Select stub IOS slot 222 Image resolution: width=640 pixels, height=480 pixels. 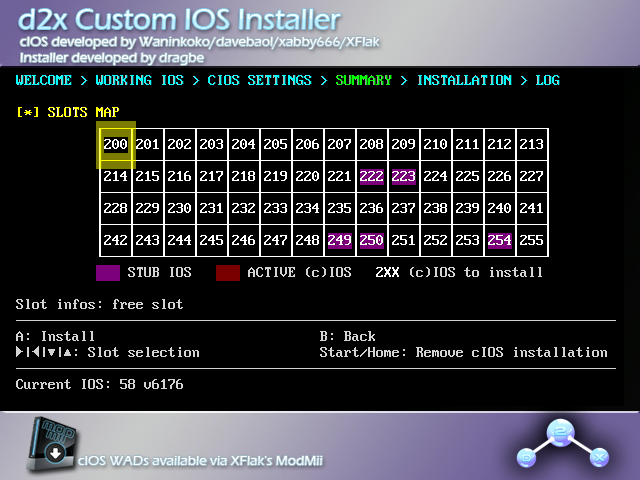[372, 177]
